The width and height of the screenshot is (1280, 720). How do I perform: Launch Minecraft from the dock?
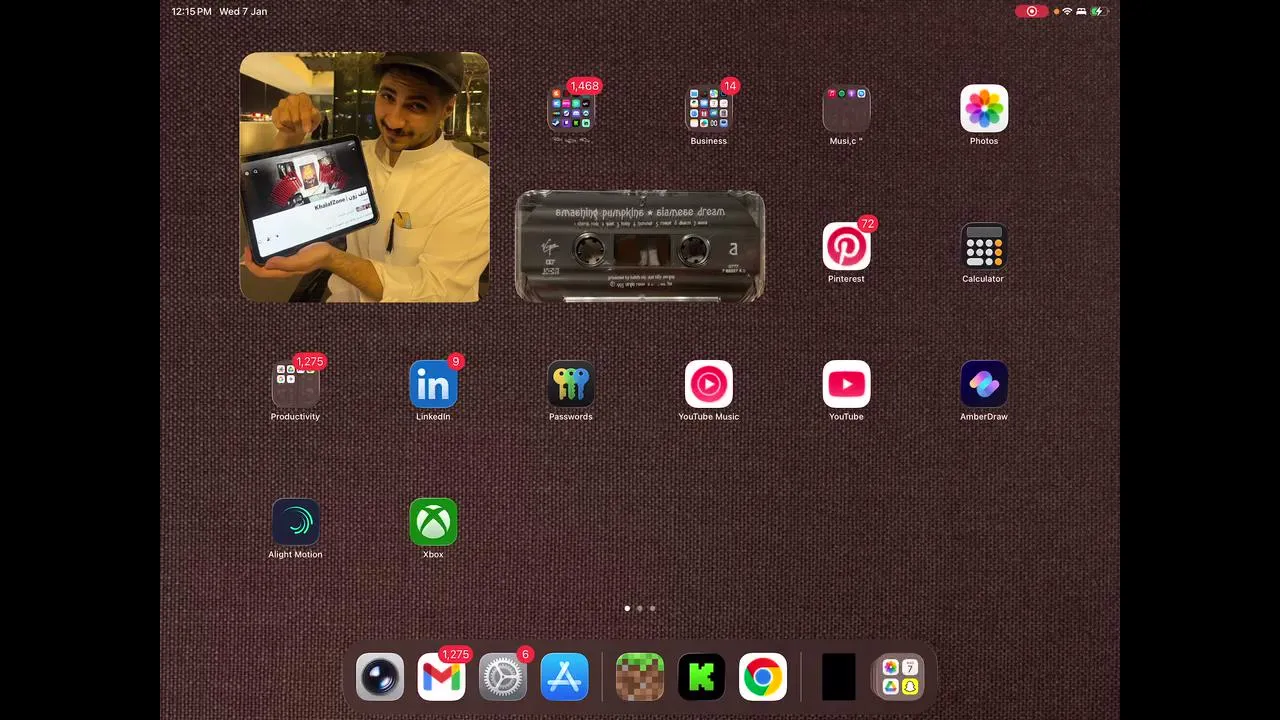[640, 677]
